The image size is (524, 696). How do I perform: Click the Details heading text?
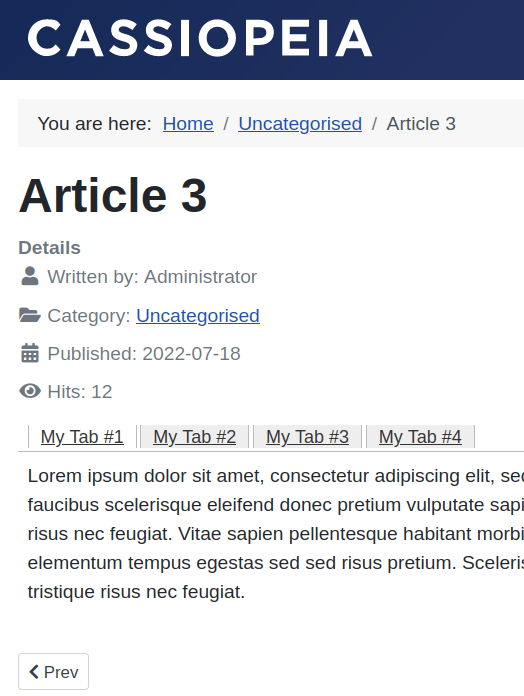coord(49,248)
